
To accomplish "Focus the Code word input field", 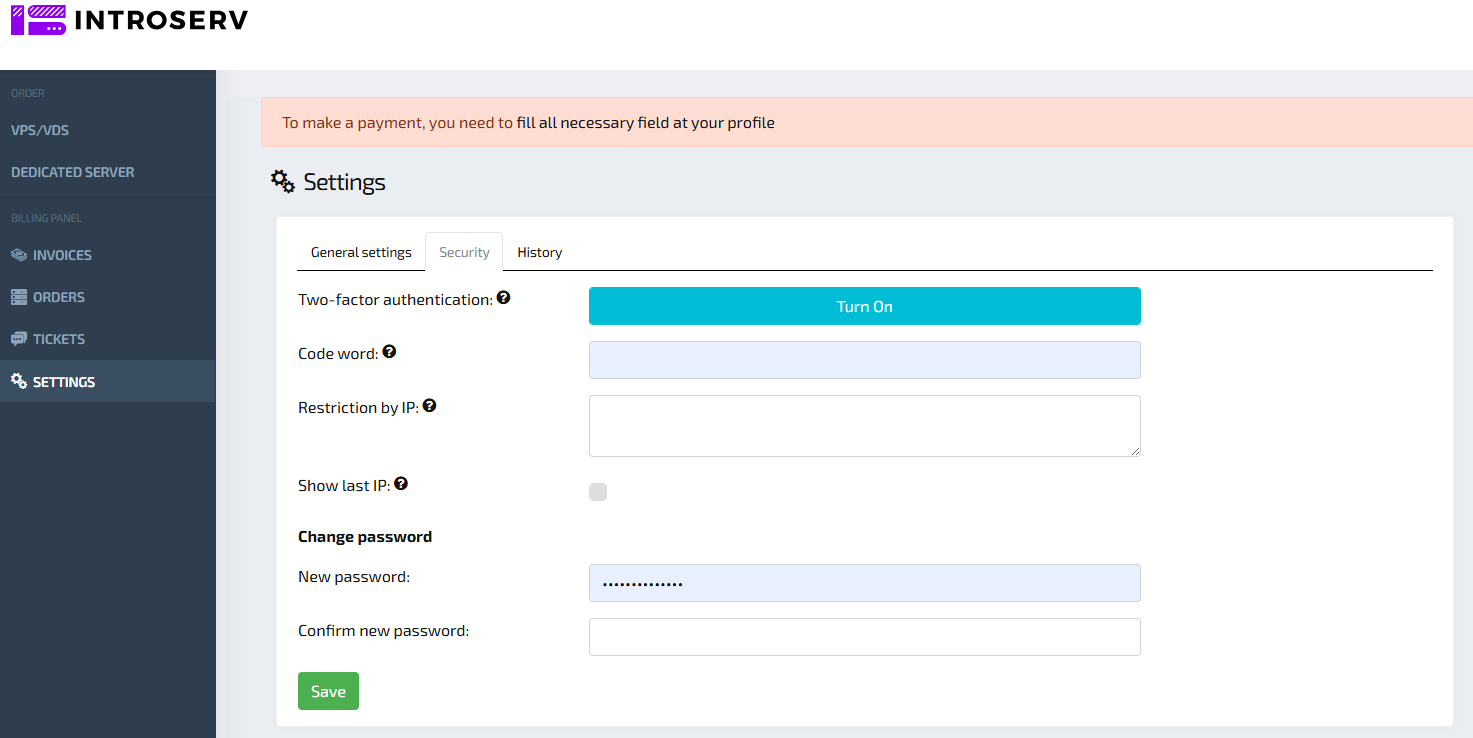I will [864, 360].
